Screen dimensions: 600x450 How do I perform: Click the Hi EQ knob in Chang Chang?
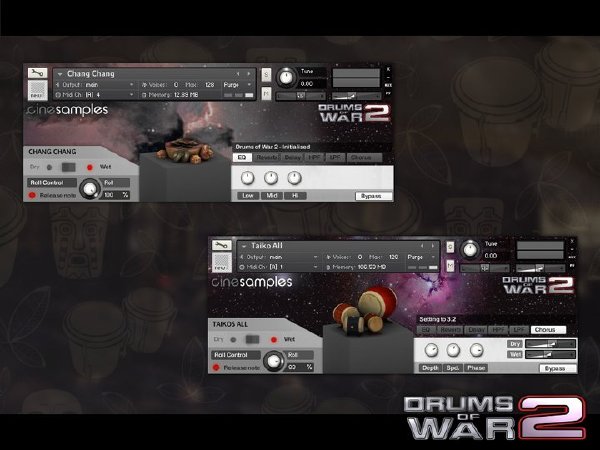pyautogui.click(x=294, y=178)
